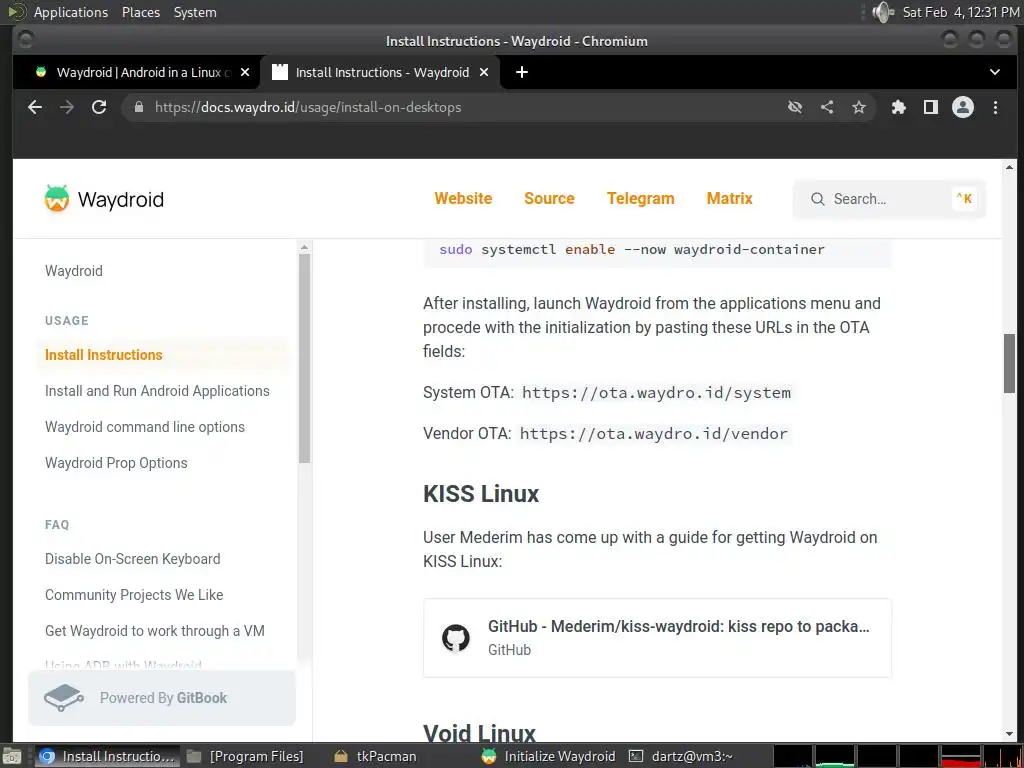The width and height of the screenshot is (1024, 768).
Task: Close the Waydroid Android in Linux tab
Action: [245, 72]
